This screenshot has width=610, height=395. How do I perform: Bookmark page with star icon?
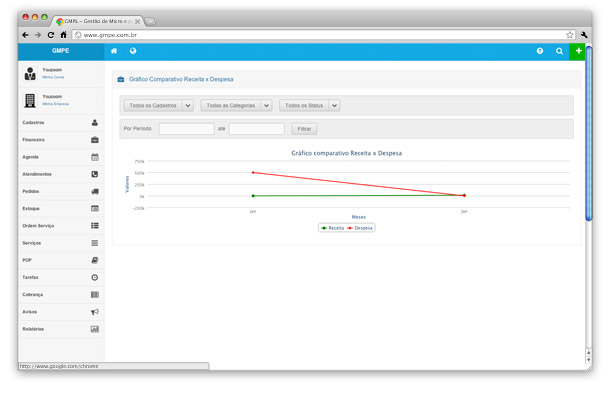tap(570, 35)
